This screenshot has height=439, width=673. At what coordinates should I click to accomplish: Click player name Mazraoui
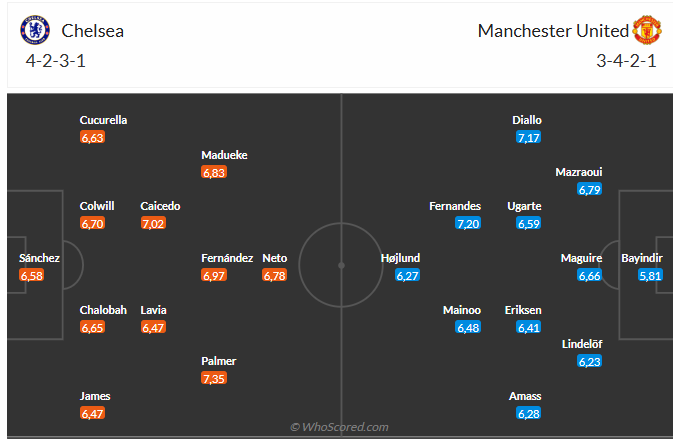click(x=579, y=172)
